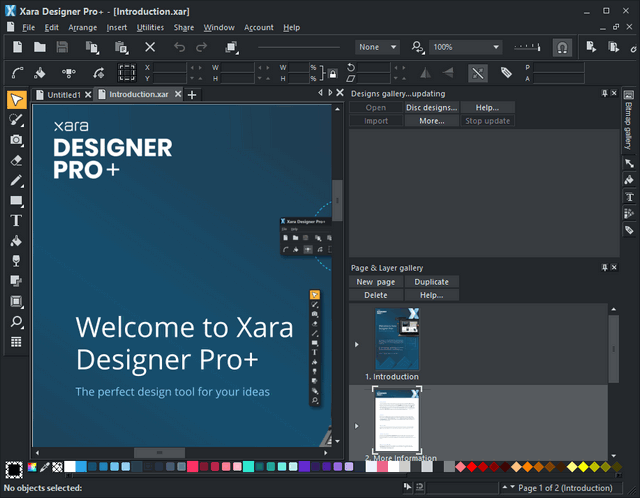Click the Disc designs... button
This screenshot has height=498, width=640.
[x=431, y=107]
